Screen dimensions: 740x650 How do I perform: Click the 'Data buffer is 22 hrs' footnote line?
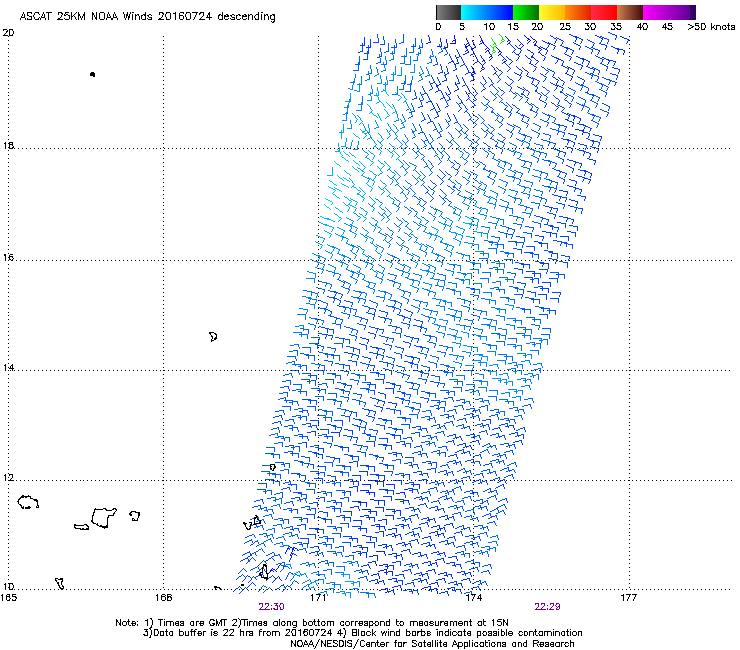[x=362, y=633]
